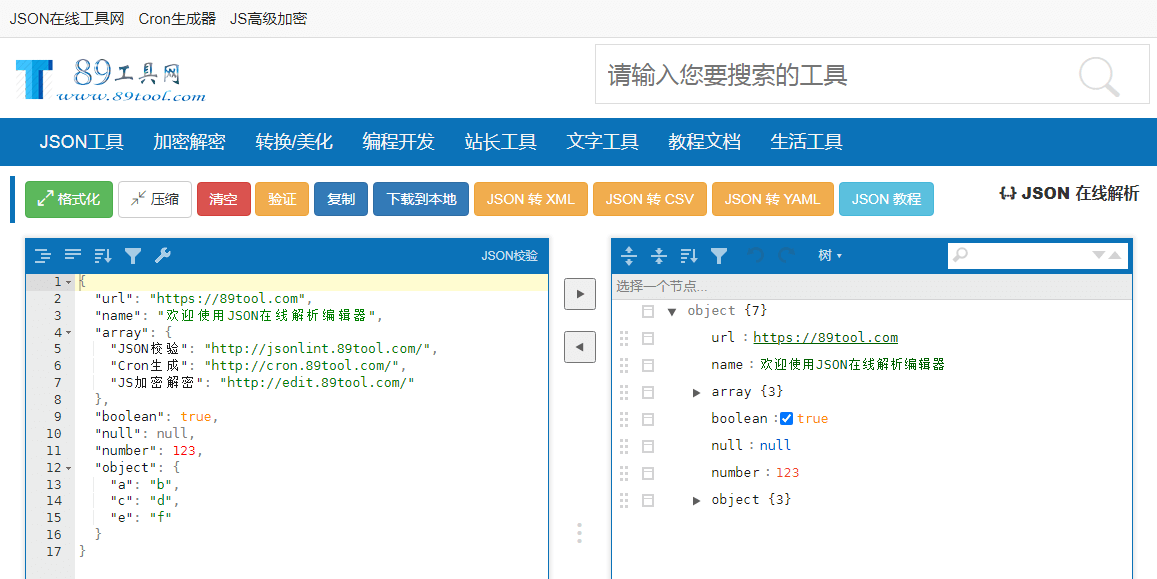This screenshot has height=579, width=1157.
Task: Expand all fields in the tree view
Action: [629, 256]
